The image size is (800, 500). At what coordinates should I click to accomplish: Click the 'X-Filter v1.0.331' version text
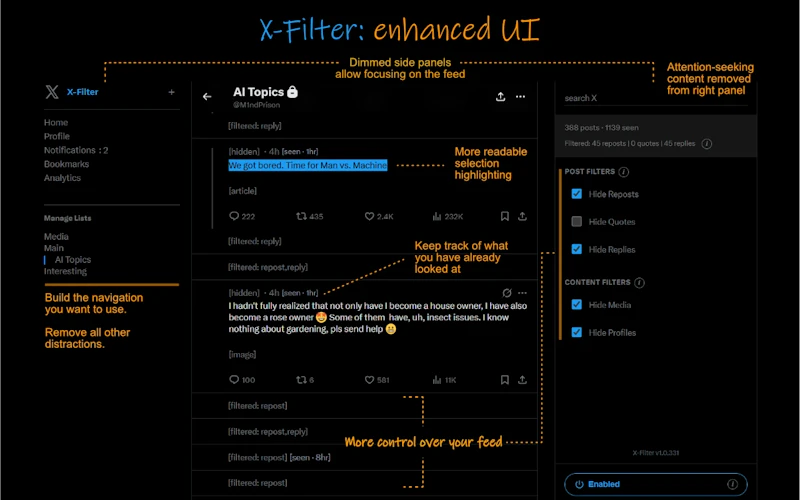click(x=656, y=453)
